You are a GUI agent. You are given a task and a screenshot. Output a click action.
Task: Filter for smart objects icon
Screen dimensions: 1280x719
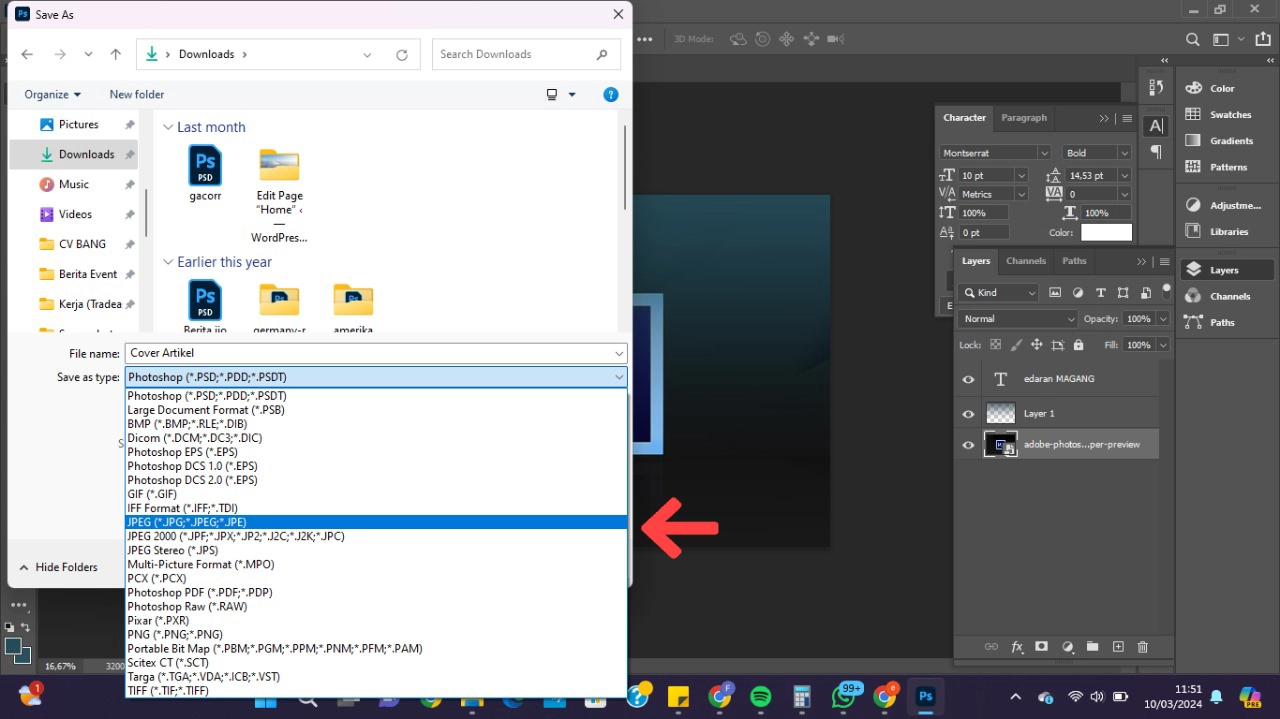(1145, 293)
